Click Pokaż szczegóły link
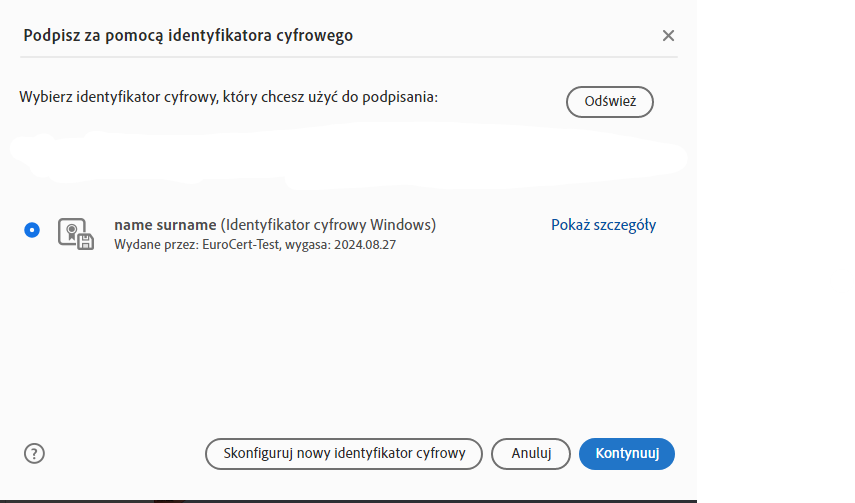 coord(603,225)
